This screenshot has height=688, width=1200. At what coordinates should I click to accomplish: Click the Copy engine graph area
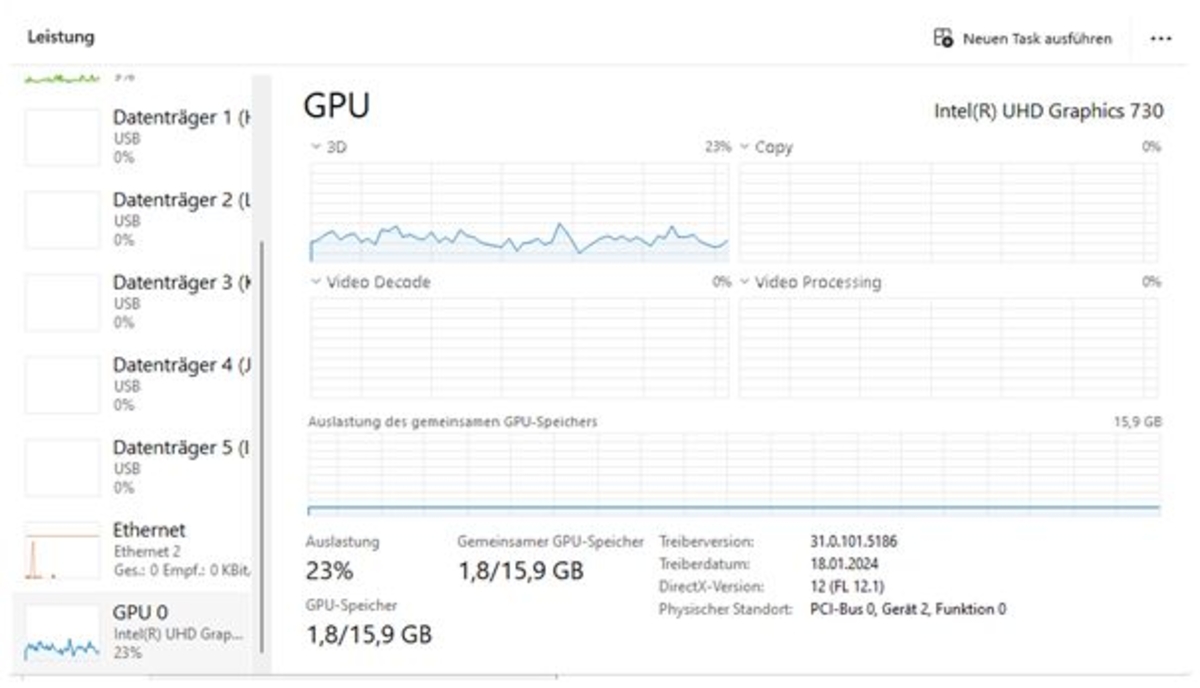(x=949, y=212)
